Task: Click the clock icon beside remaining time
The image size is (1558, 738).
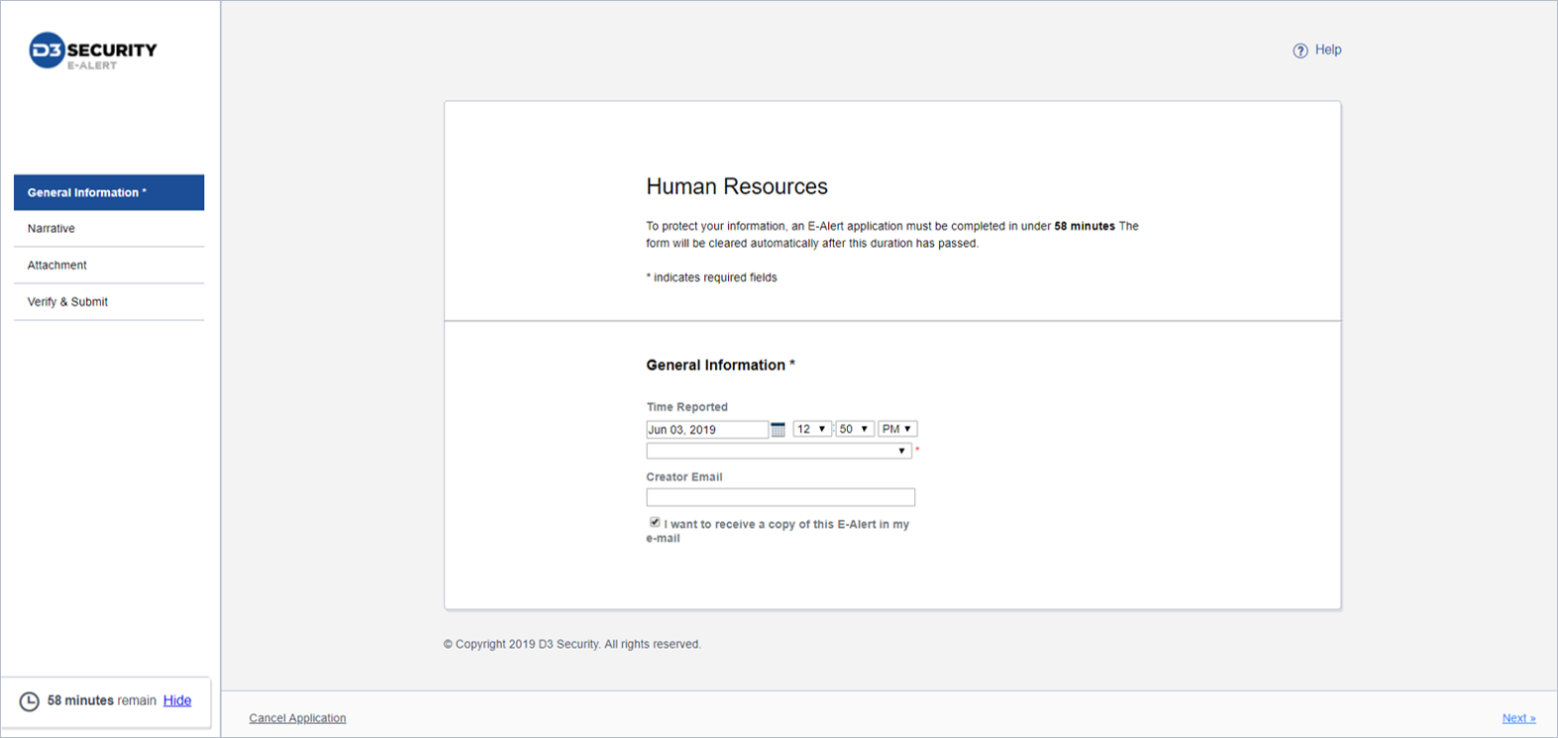Action: tap(30, 701)
